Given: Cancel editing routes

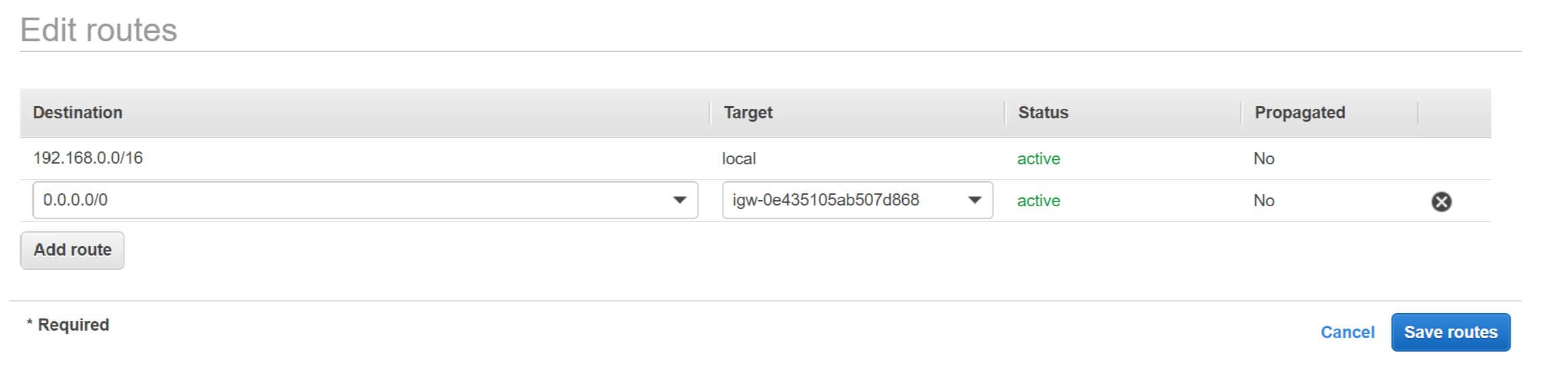Looking at the screenshot, I should point(1347,332).
